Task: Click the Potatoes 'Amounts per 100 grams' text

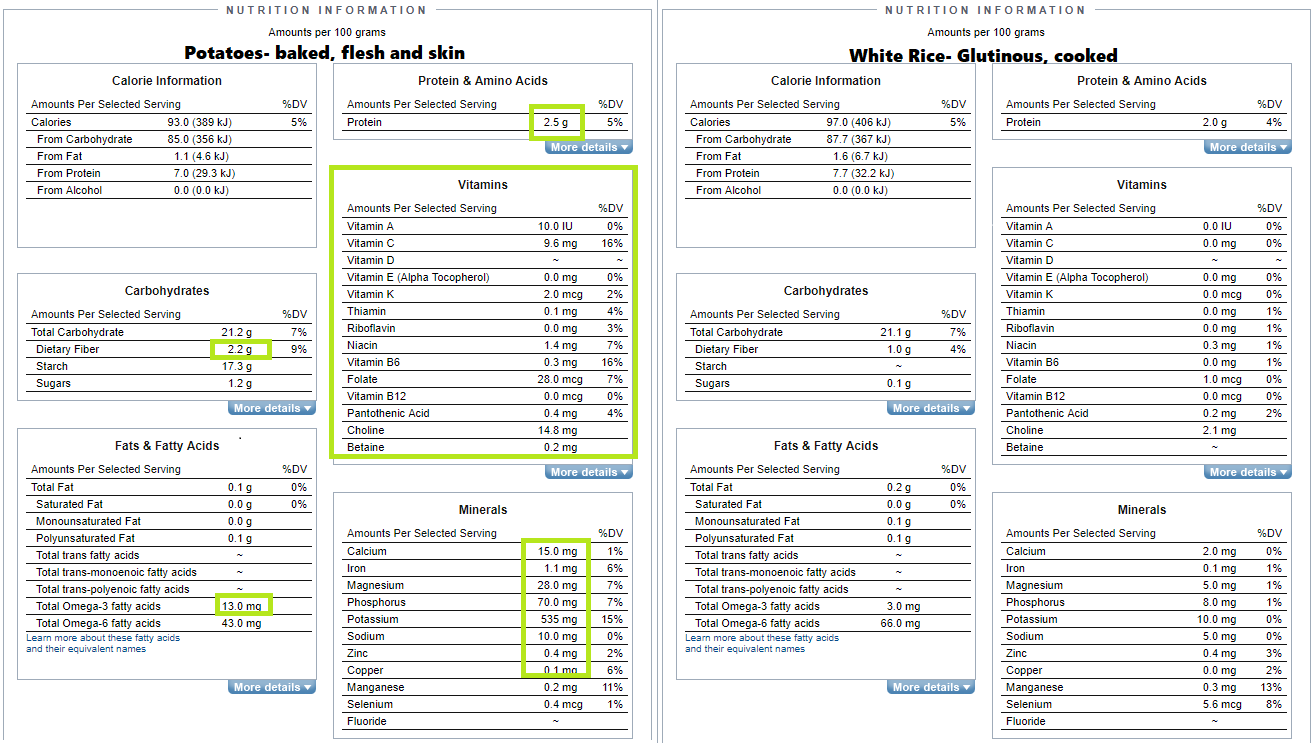Action: [x=327, y=33]
